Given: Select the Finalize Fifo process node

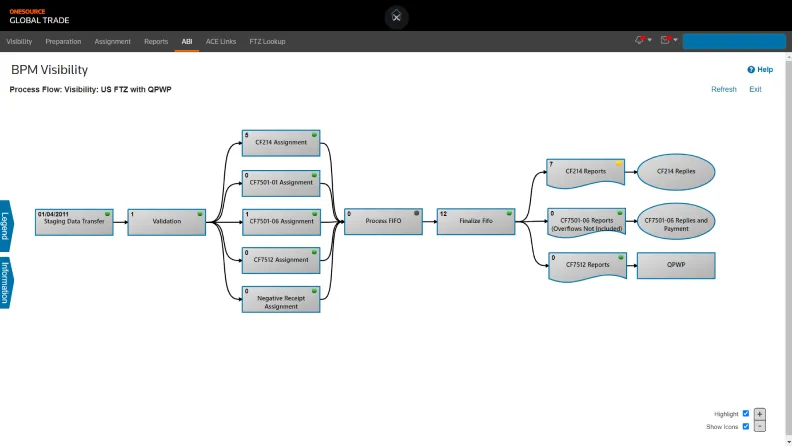Looking at the screenshot, I should (473, 221).
